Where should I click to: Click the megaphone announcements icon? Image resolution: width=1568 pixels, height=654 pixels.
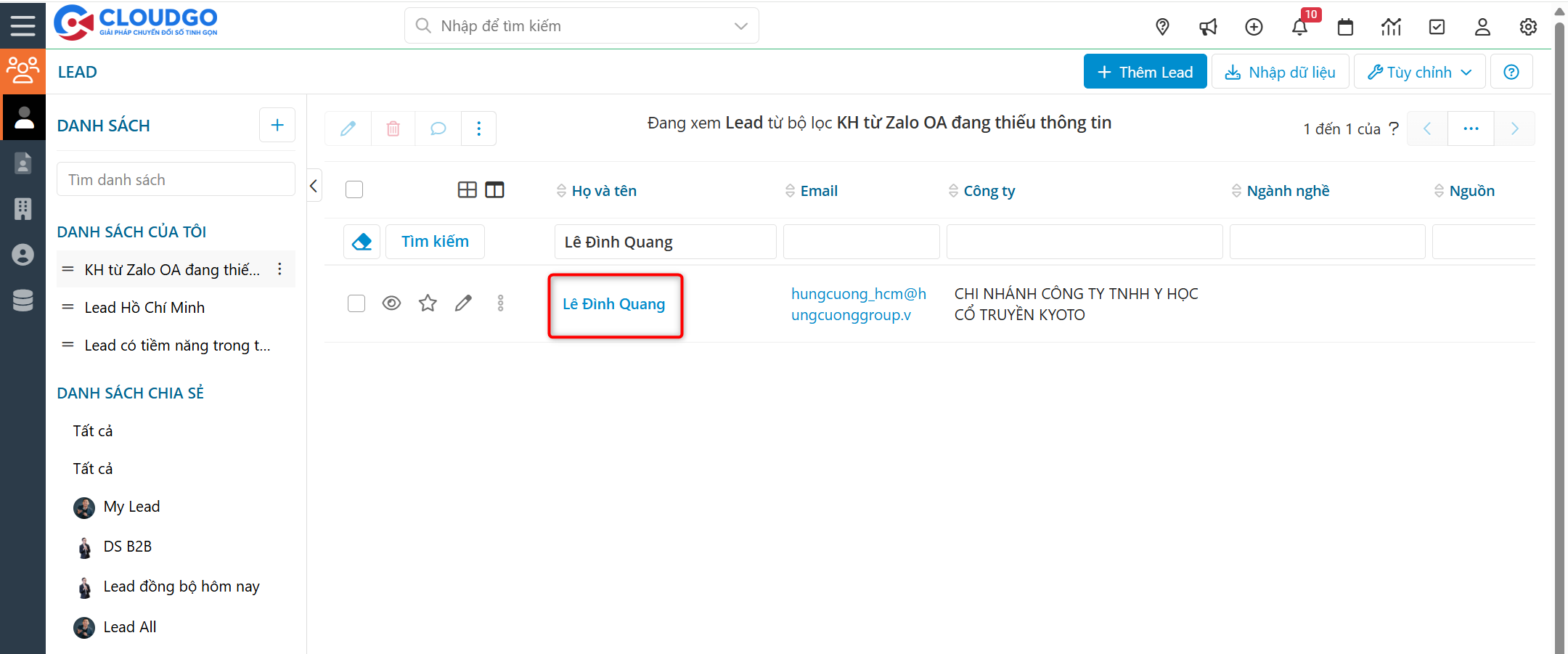(x=1208, y=28)
